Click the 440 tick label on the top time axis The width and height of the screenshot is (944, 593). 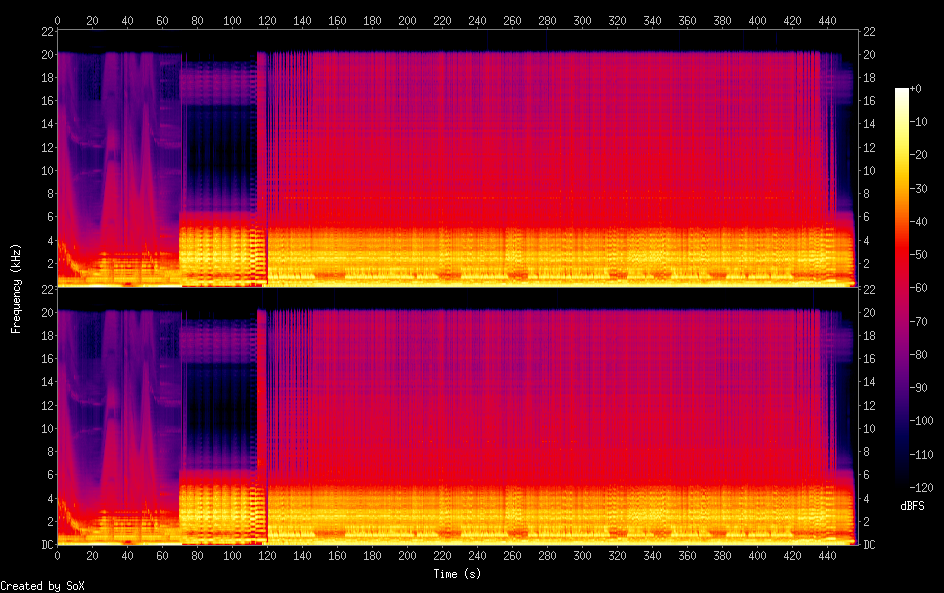tap(828, 19)
